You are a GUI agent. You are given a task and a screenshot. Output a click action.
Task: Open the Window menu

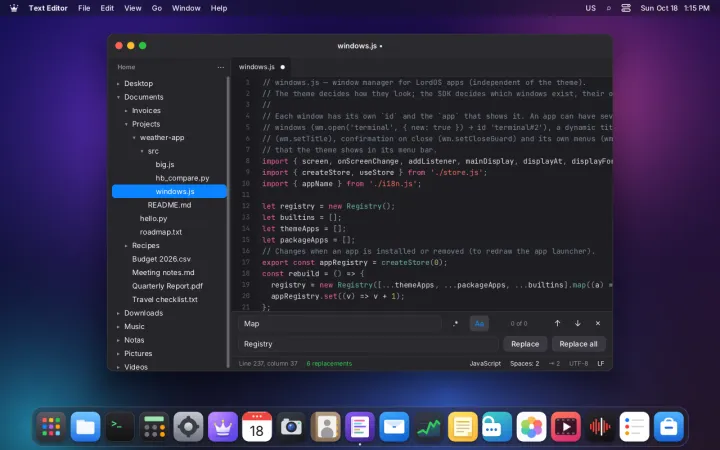tap(186, 8)
